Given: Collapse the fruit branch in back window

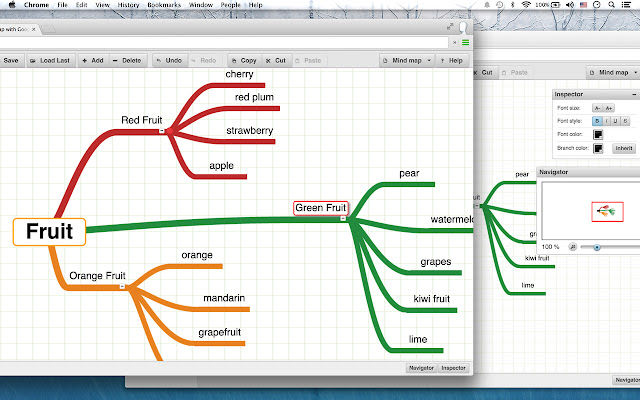Looking at the screenshot, I should [x=477, y=206].
